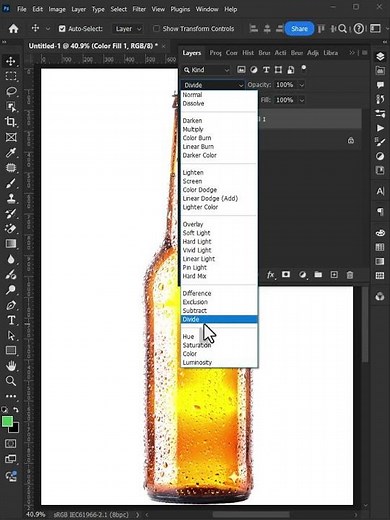Select the Path Selection arrow tool
Viewport: 390px width, 520px height.
(11, 335)
